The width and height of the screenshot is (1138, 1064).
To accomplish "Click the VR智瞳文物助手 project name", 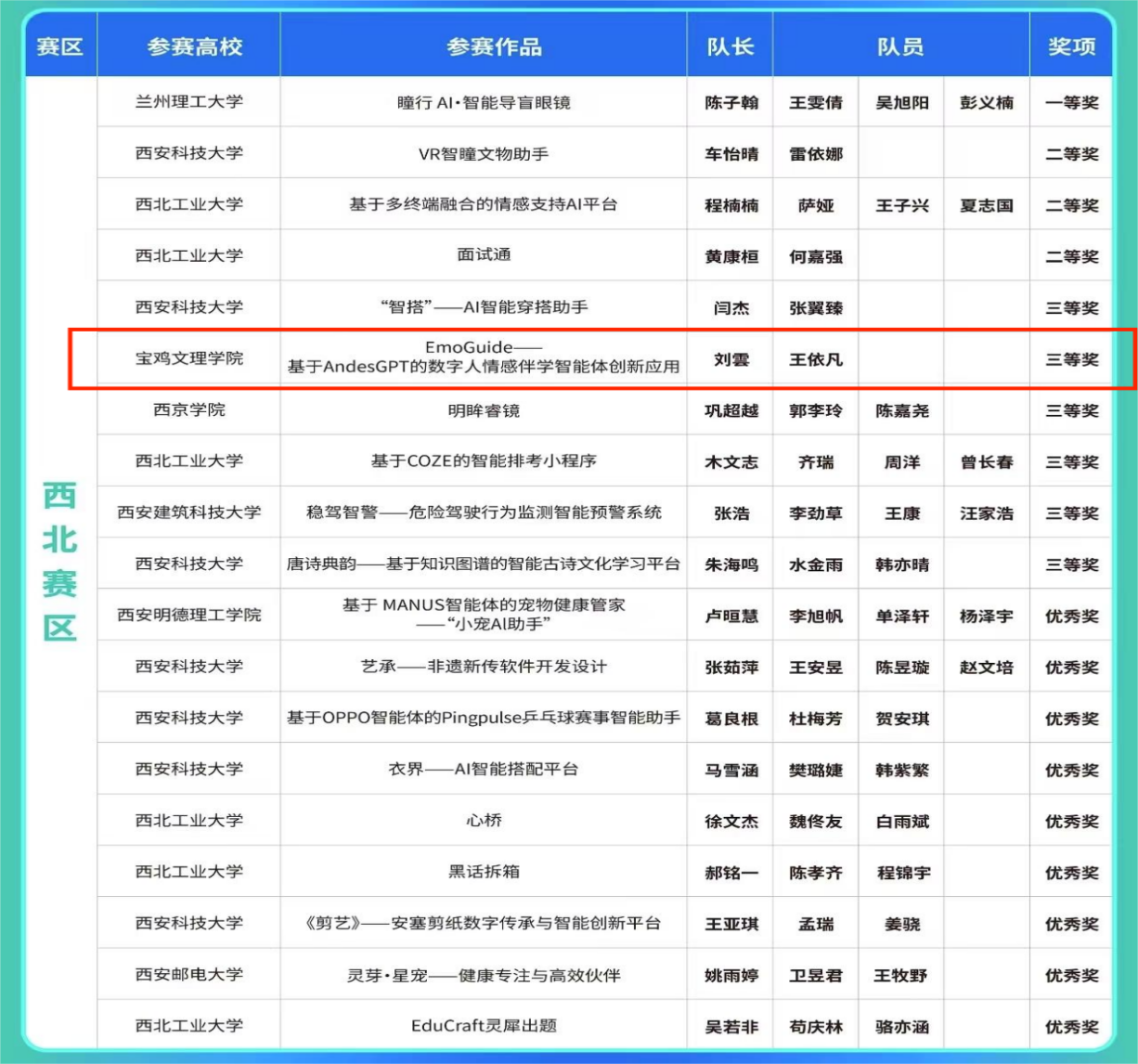I will [x=483, y=154].
